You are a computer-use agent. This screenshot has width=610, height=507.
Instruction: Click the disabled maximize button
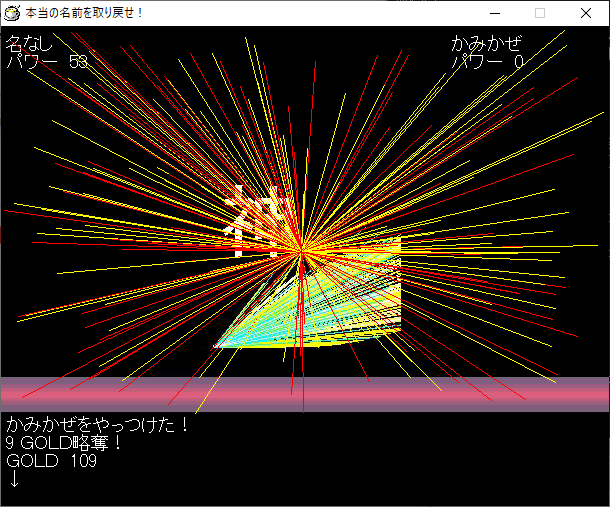[x=540, y=13]
